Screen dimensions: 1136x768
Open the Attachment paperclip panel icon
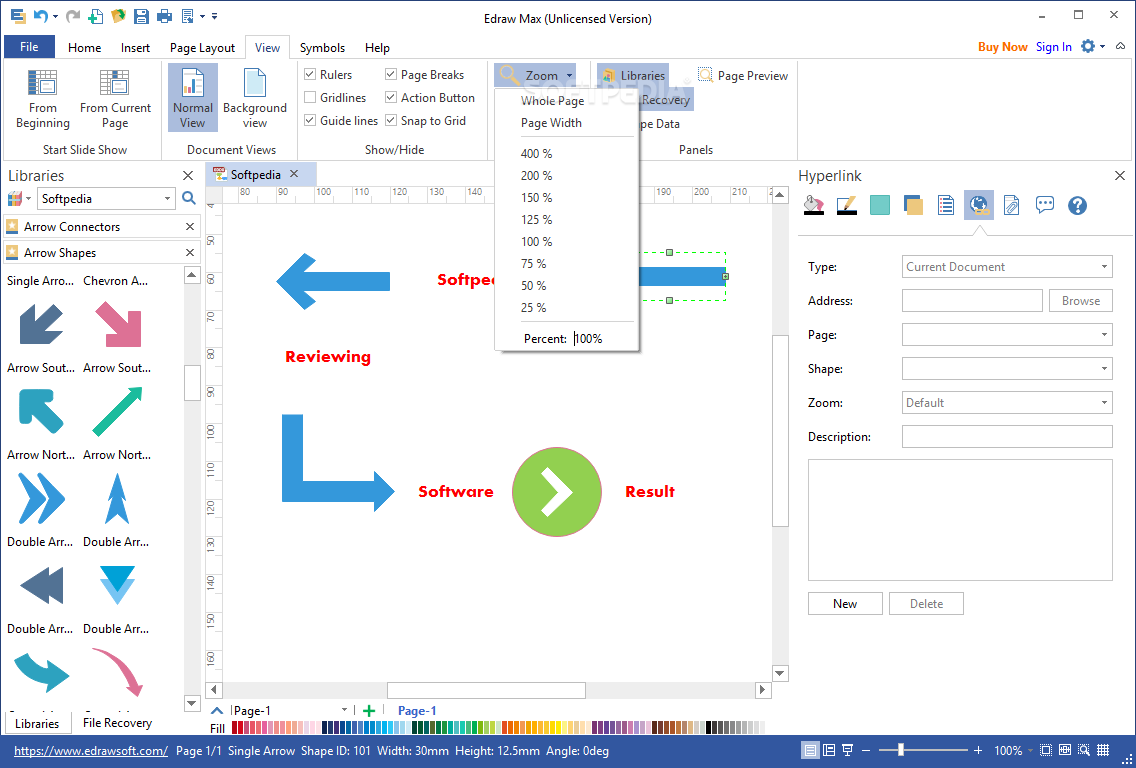pos(1011,206)
